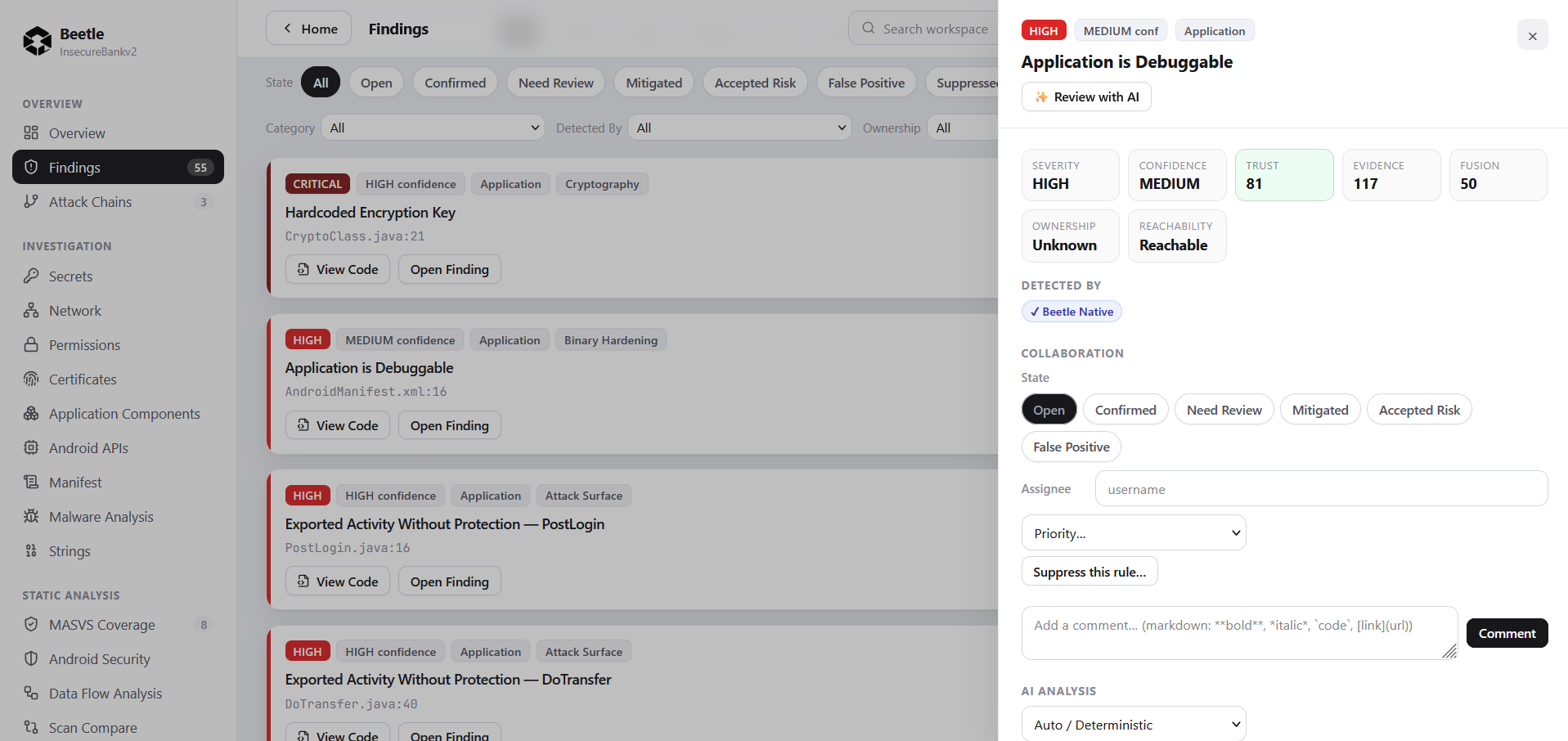
Task: Mark finding as False Positive in panel
Action: [x=1071, y=447]
